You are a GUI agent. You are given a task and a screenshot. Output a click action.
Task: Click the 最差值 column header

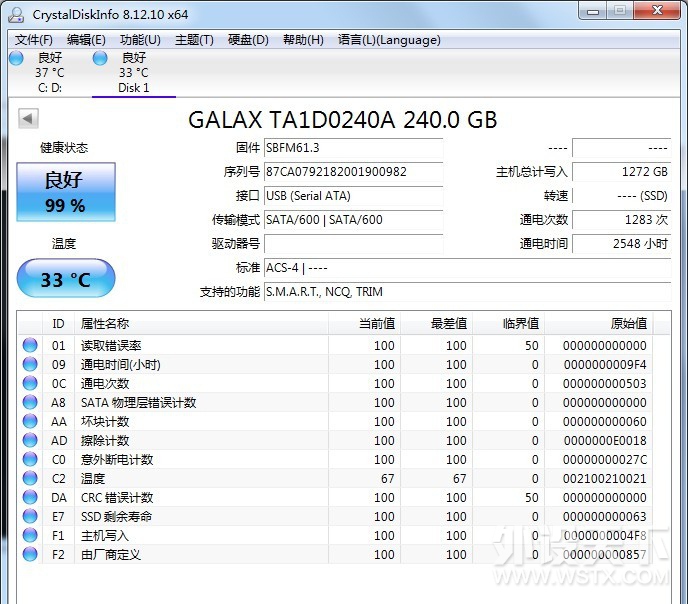coord(437,324)
